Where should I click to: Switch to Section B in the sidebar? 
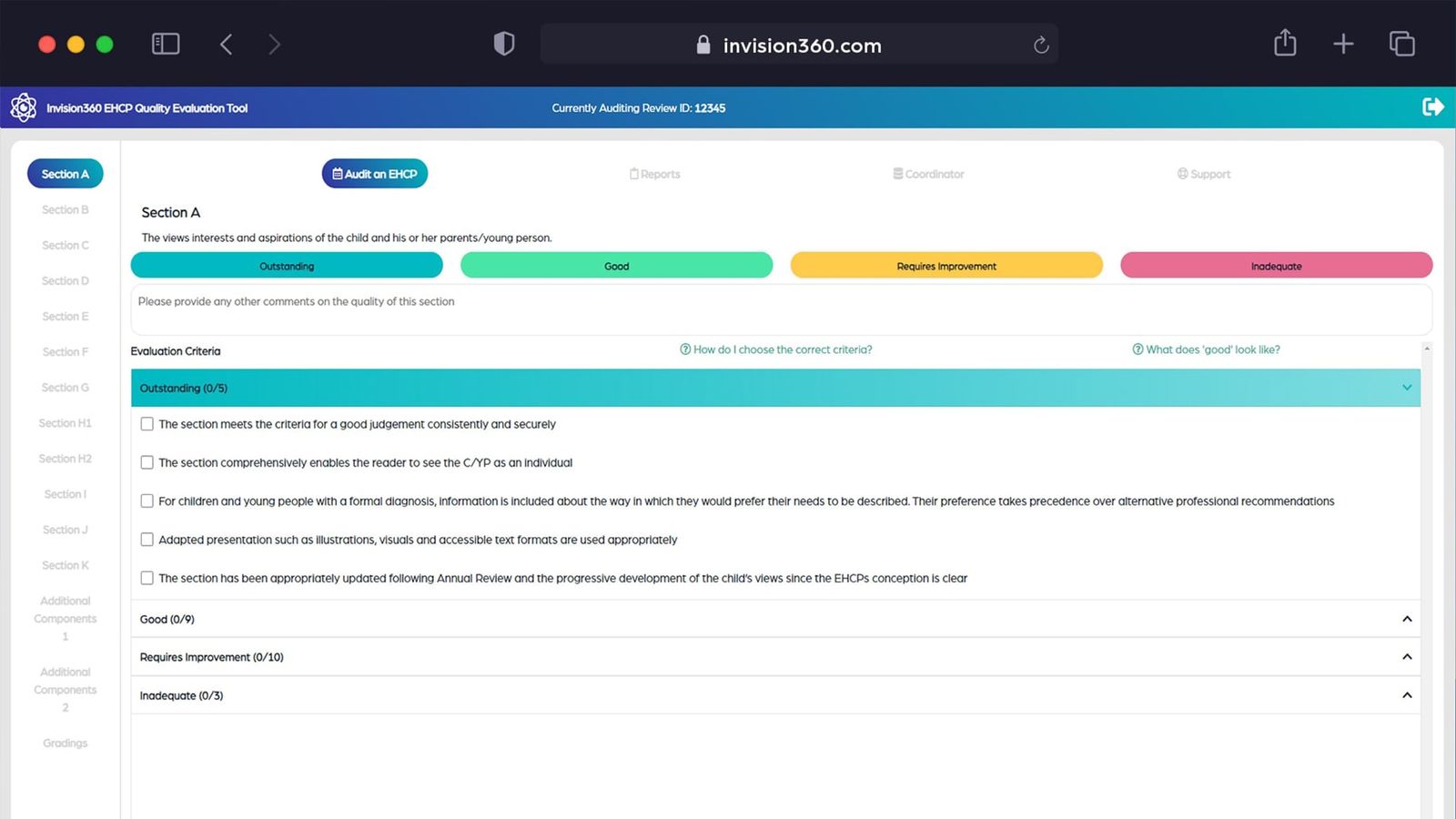pos(65,209)
